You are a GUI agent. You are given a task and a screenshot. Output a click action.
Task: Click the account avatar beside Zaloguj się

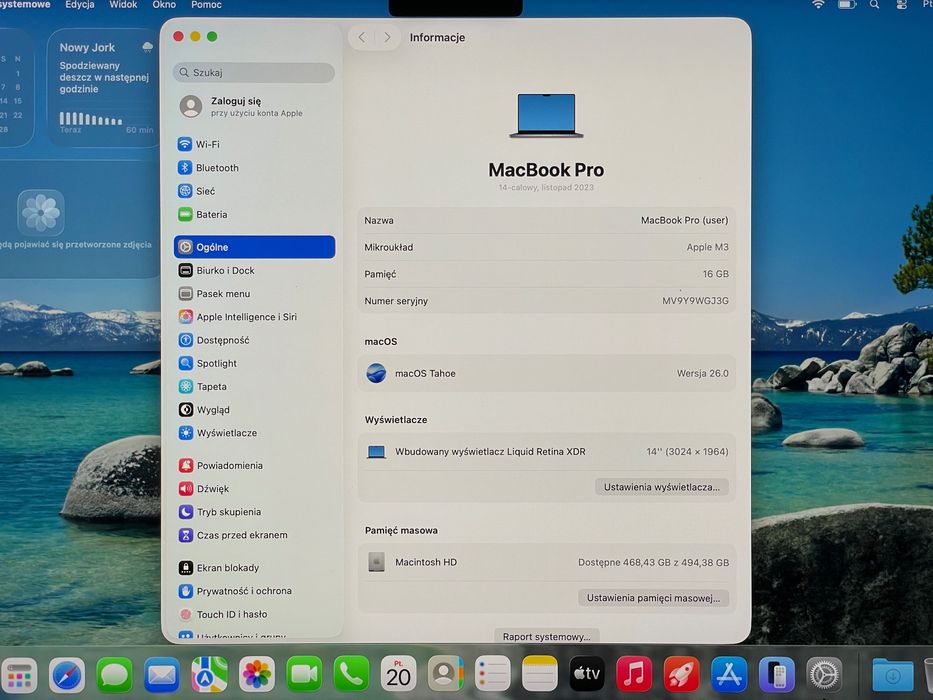click(190, 106)
